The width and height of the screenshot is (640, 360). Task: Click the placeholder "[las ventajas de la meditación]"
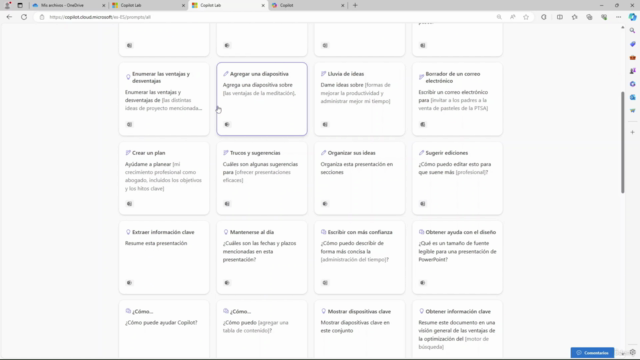[259, 93]
